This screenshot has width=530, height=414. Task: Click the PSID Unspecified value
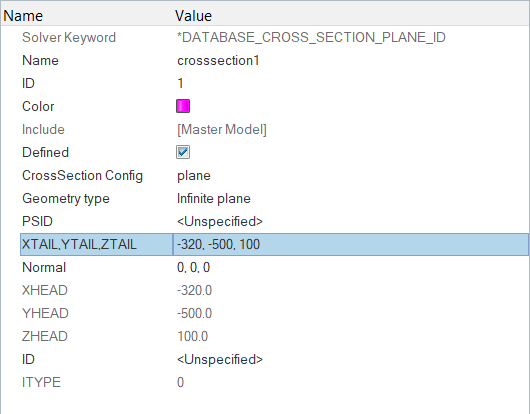(x=220, y=221)
